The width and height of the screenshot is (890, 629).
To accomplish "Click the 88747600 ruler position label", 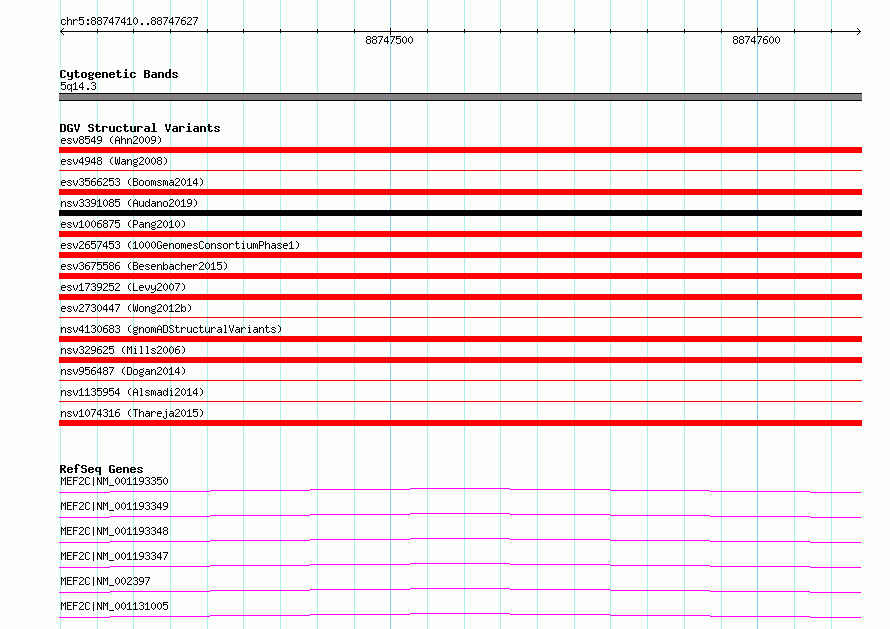I will [756, 40].
